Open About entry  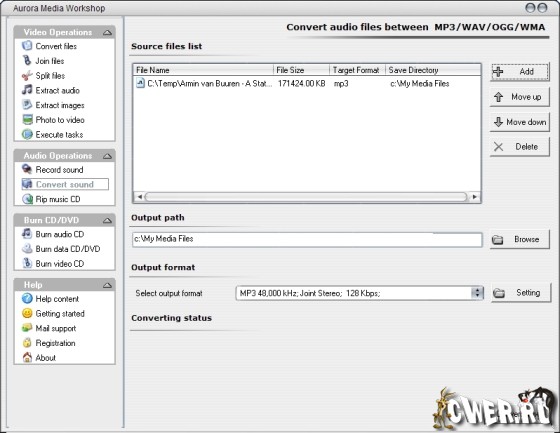click(46, 358)
